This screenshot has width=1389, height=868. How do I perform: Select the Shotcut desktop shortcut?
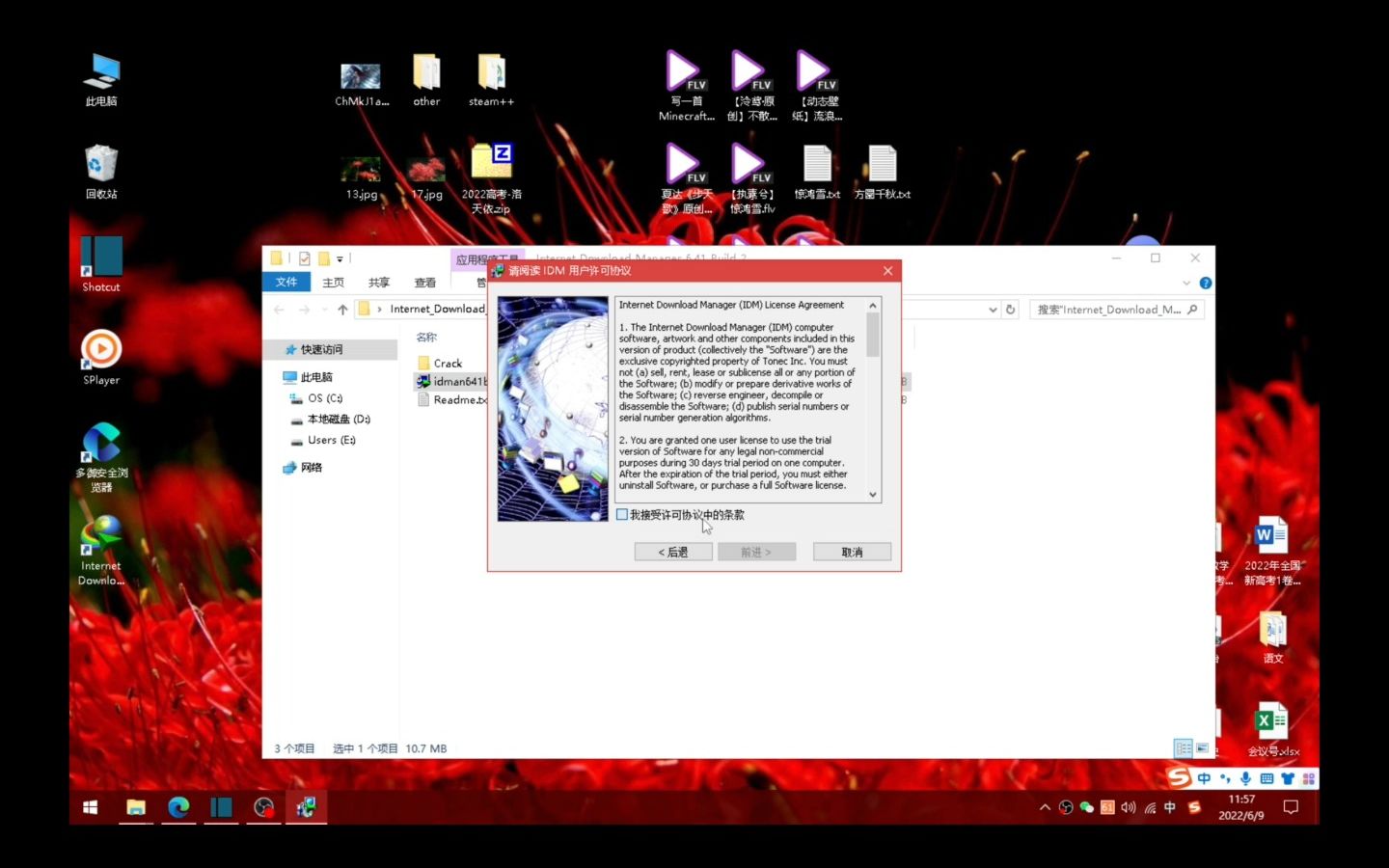[101, 264]
